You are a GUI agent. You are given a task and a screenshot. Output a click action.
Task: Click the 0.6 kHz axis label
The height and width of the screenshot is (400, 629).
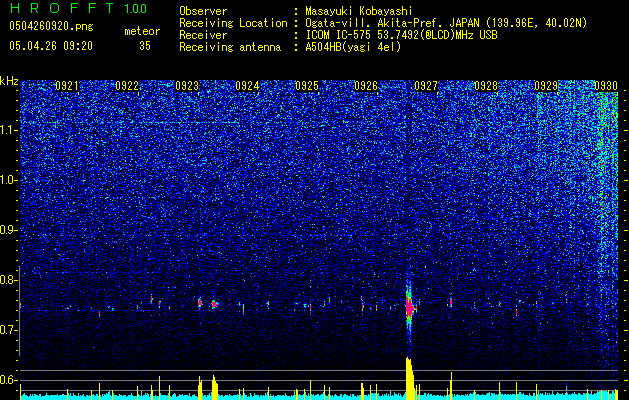9,380
